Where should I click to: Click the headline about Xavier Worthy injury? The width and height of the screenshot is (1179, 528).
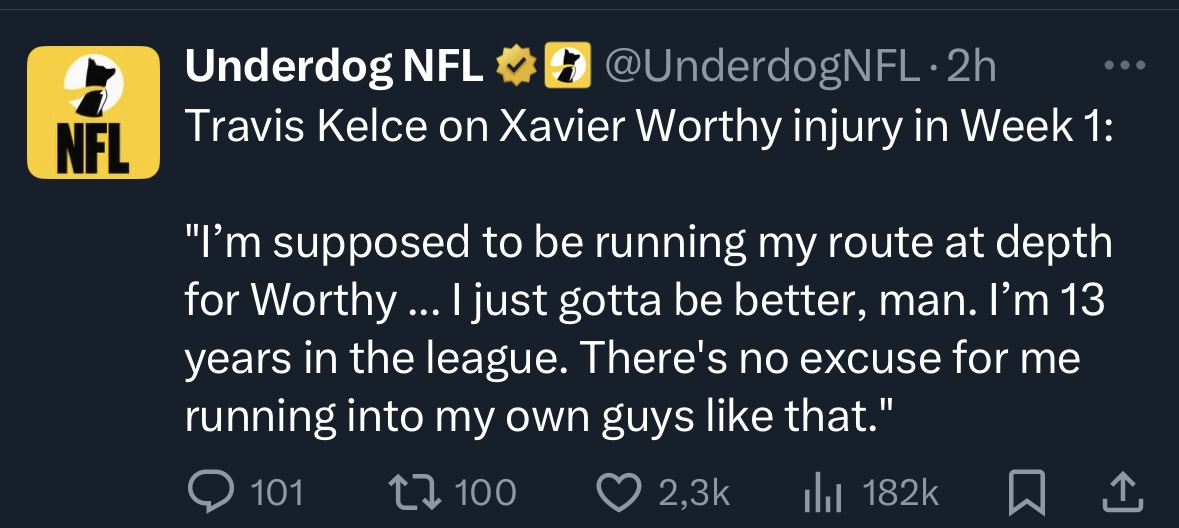pos(647,129)
